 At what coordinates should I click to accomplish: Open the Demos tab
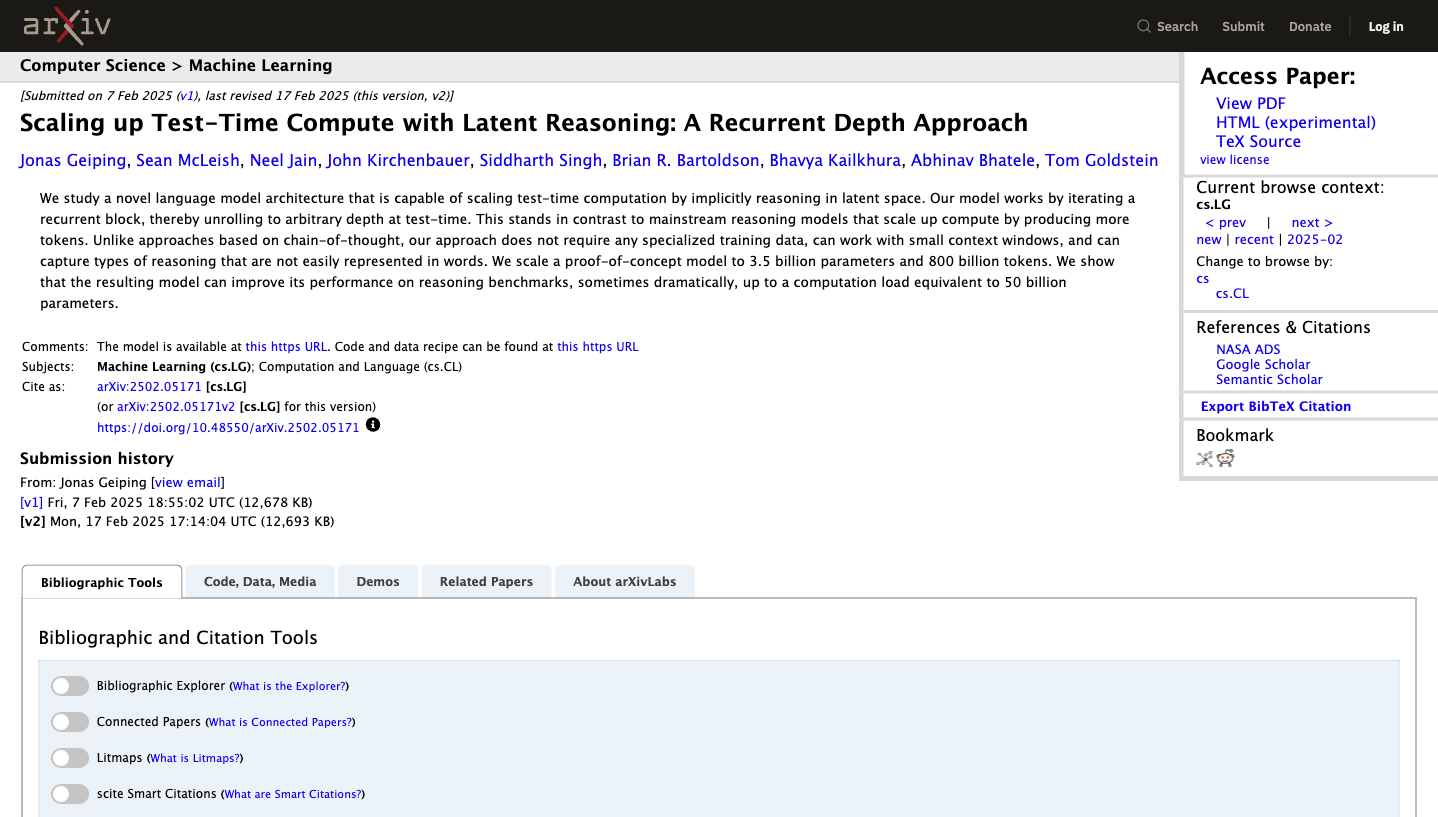point(378,581)
